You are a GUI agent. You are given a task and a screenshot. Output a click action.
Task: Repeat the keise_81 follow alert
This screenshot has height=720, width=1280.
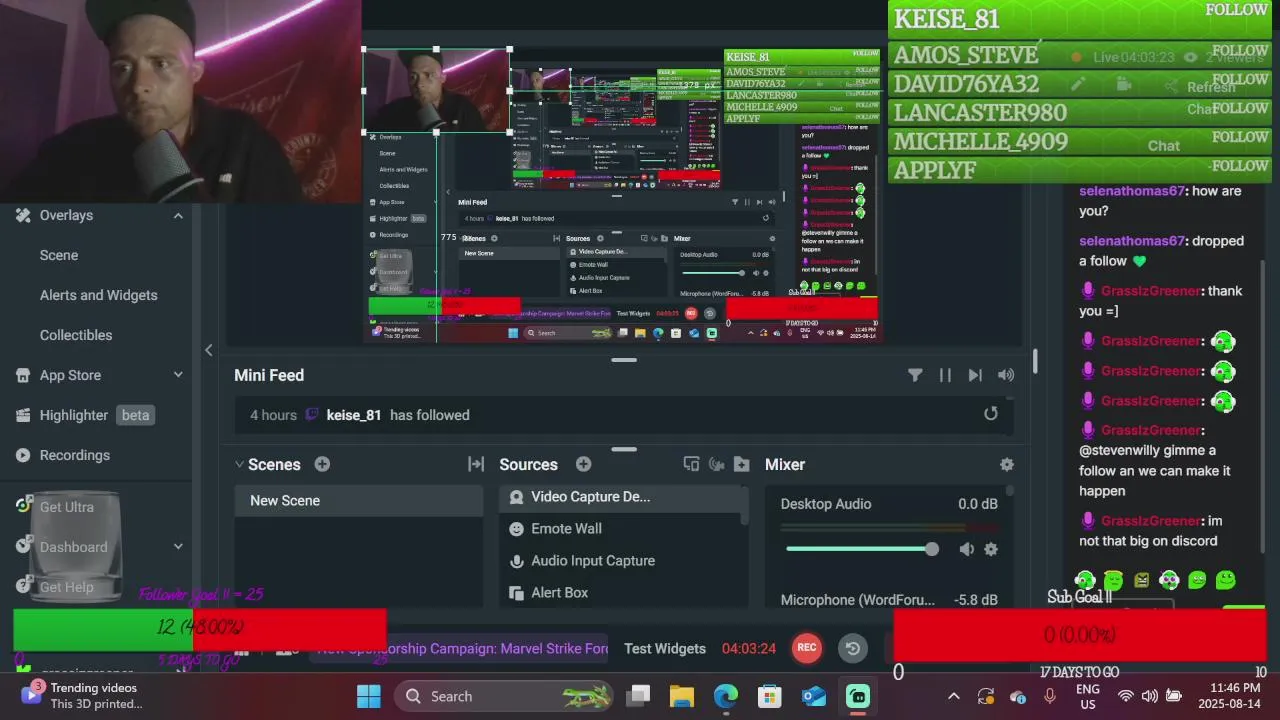click(x=991, y=414)
